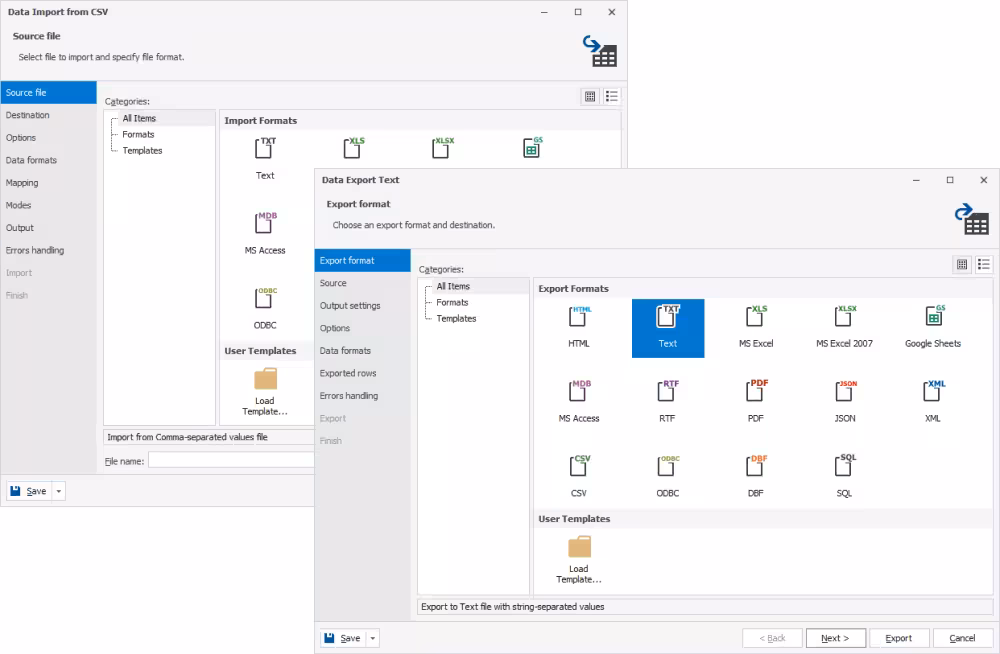Image resolution: width=1000 pixels, height=654 pixels.
Task: Select All Items category in Data Export
Action: tap(453, 286)
